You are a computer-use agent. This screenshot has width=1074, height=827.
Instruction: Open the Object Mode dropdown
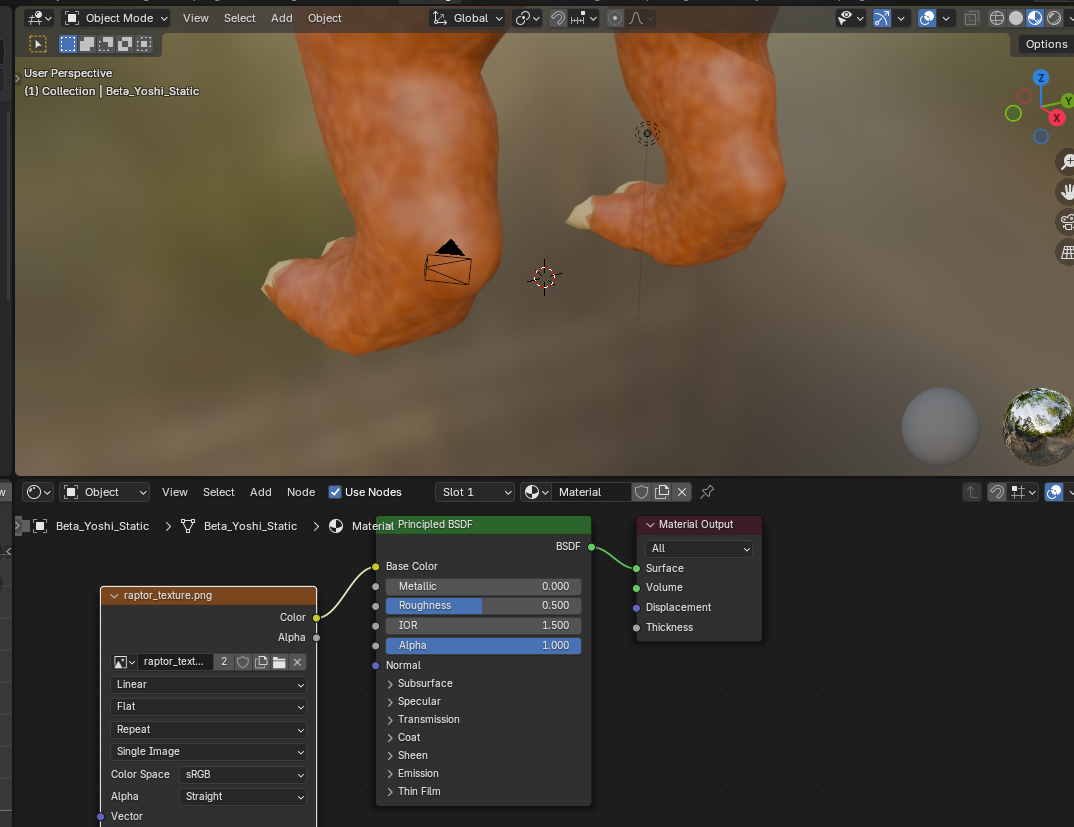116,18
